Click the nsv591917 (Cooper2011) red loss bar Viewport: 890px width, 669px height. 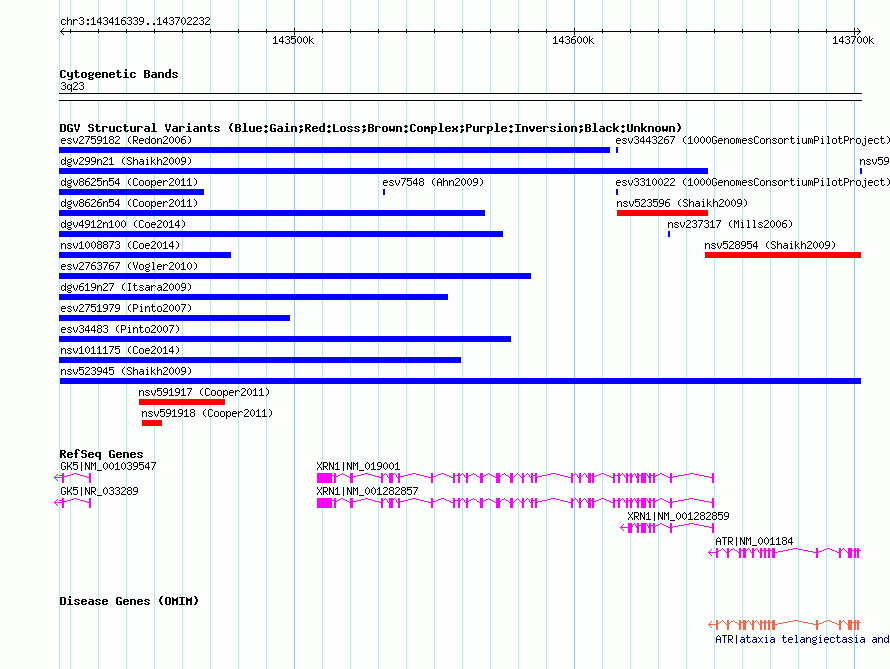click(x=182, y=402)
